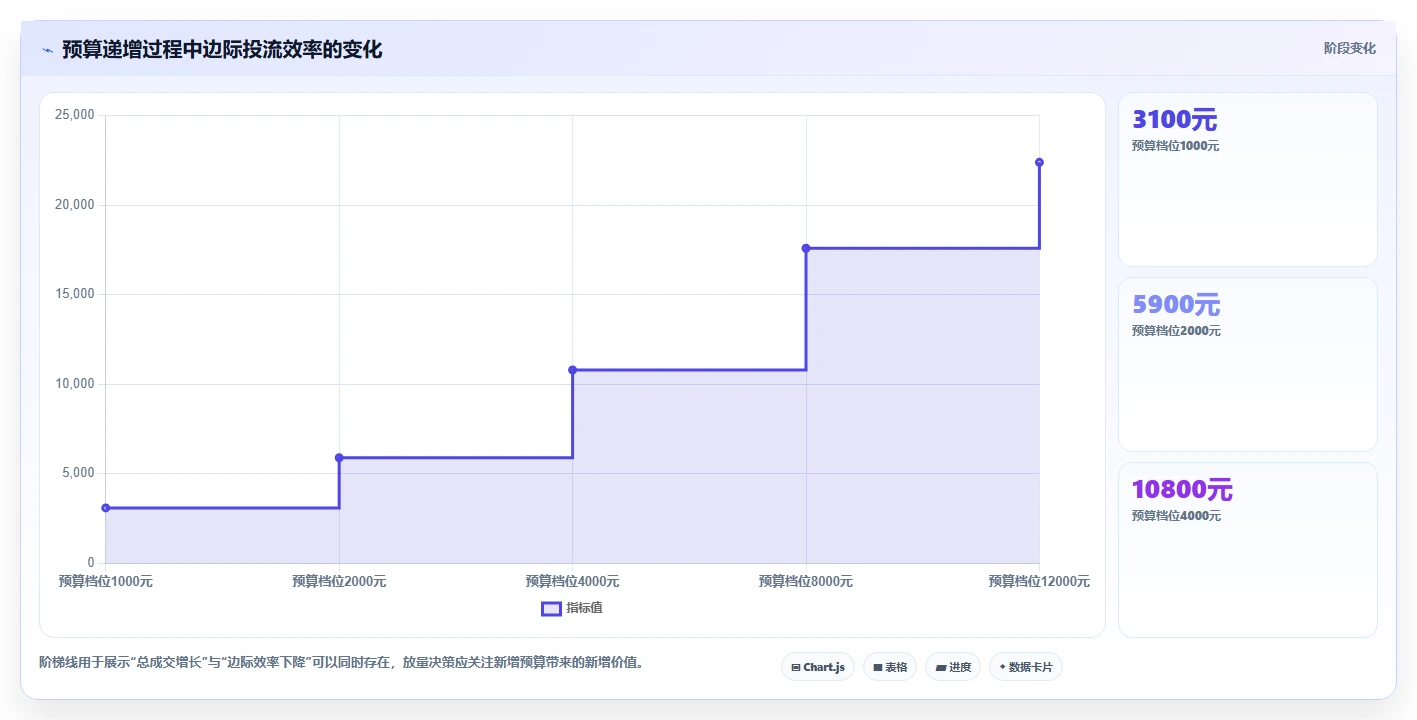Click the 进度 chip

tap(953, 667)
